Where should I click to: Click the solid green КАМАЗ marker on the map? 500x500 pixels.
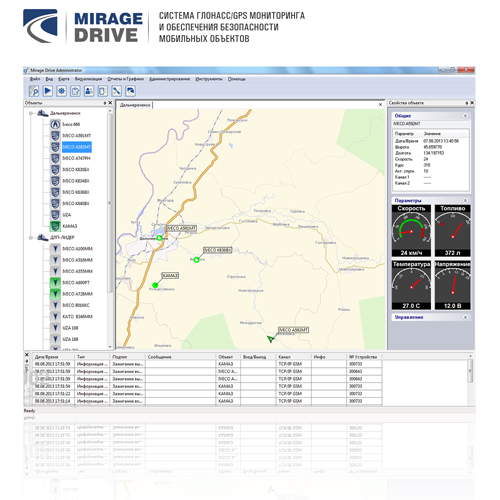pos(155,285)
